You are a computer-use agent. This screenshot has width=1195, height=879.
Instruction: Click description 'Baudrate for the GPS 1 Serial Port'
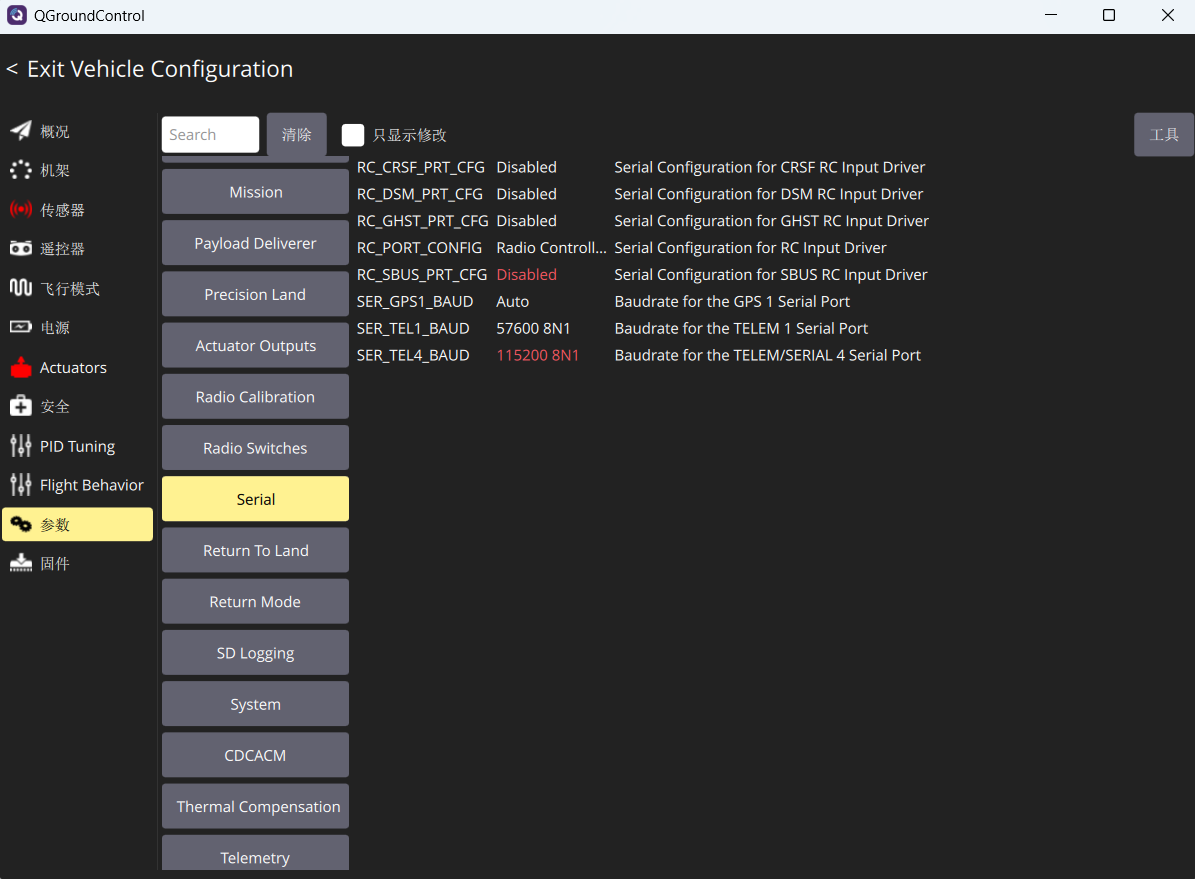(x=732, y=301)
